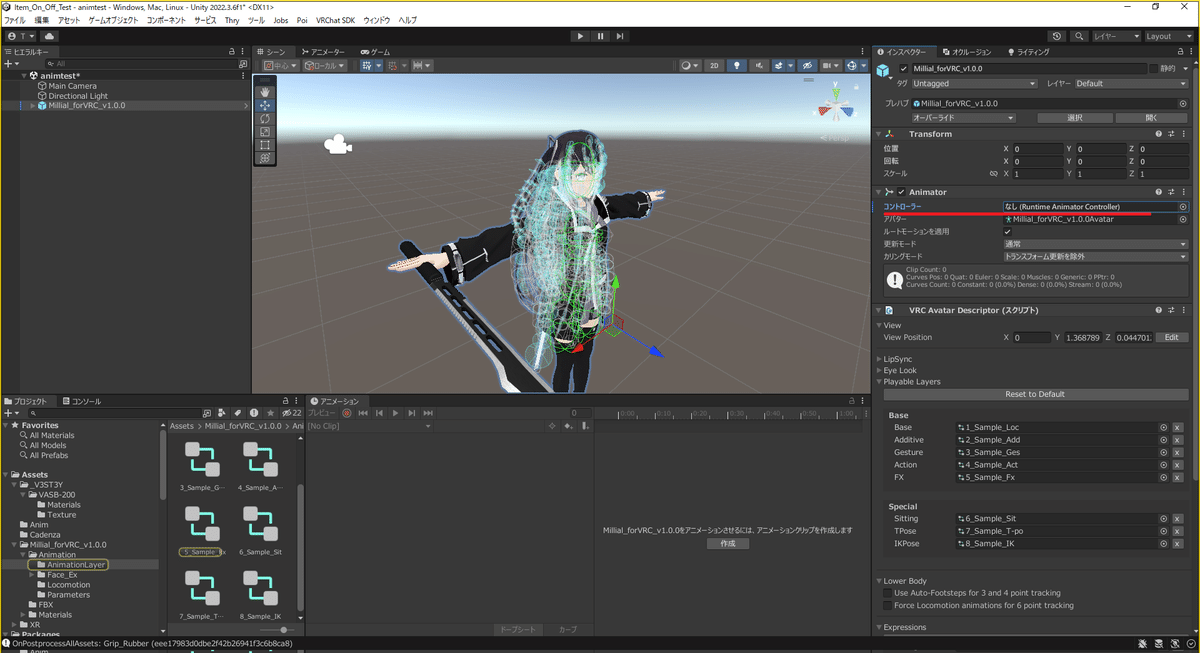Click the 開く prefab button
This screenshot has height=653, width=1200.
(x=1151, y=118)
